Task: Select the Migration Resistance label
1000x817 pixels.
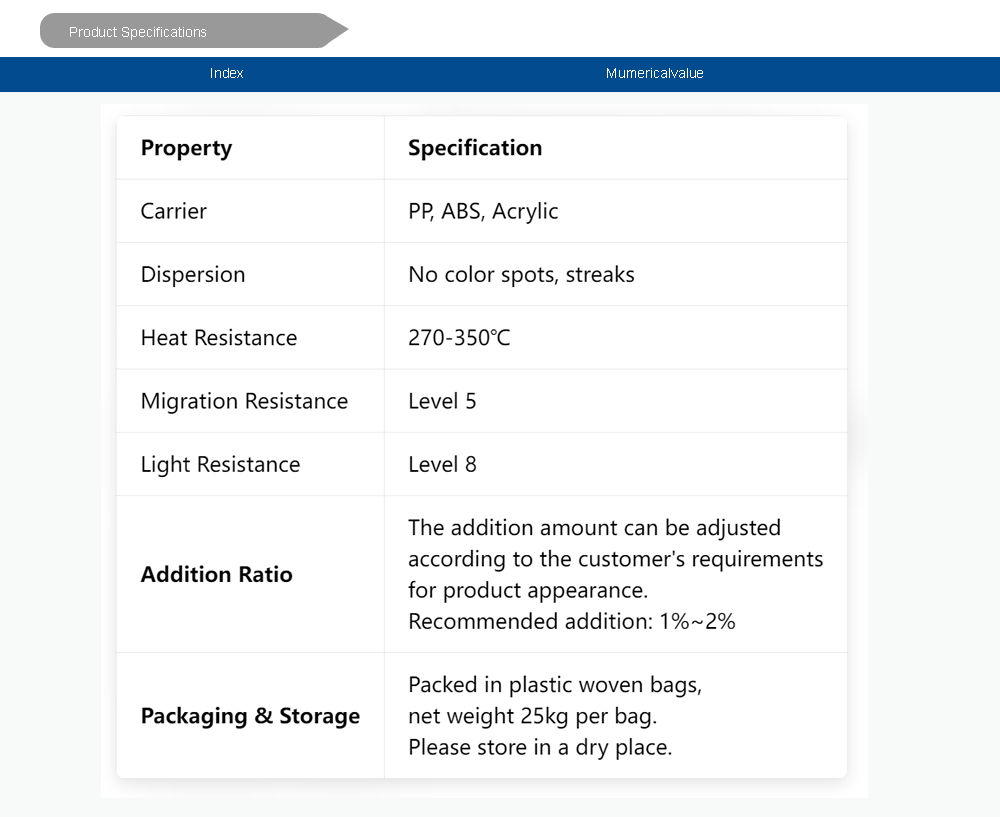Action: click(244, 401)
